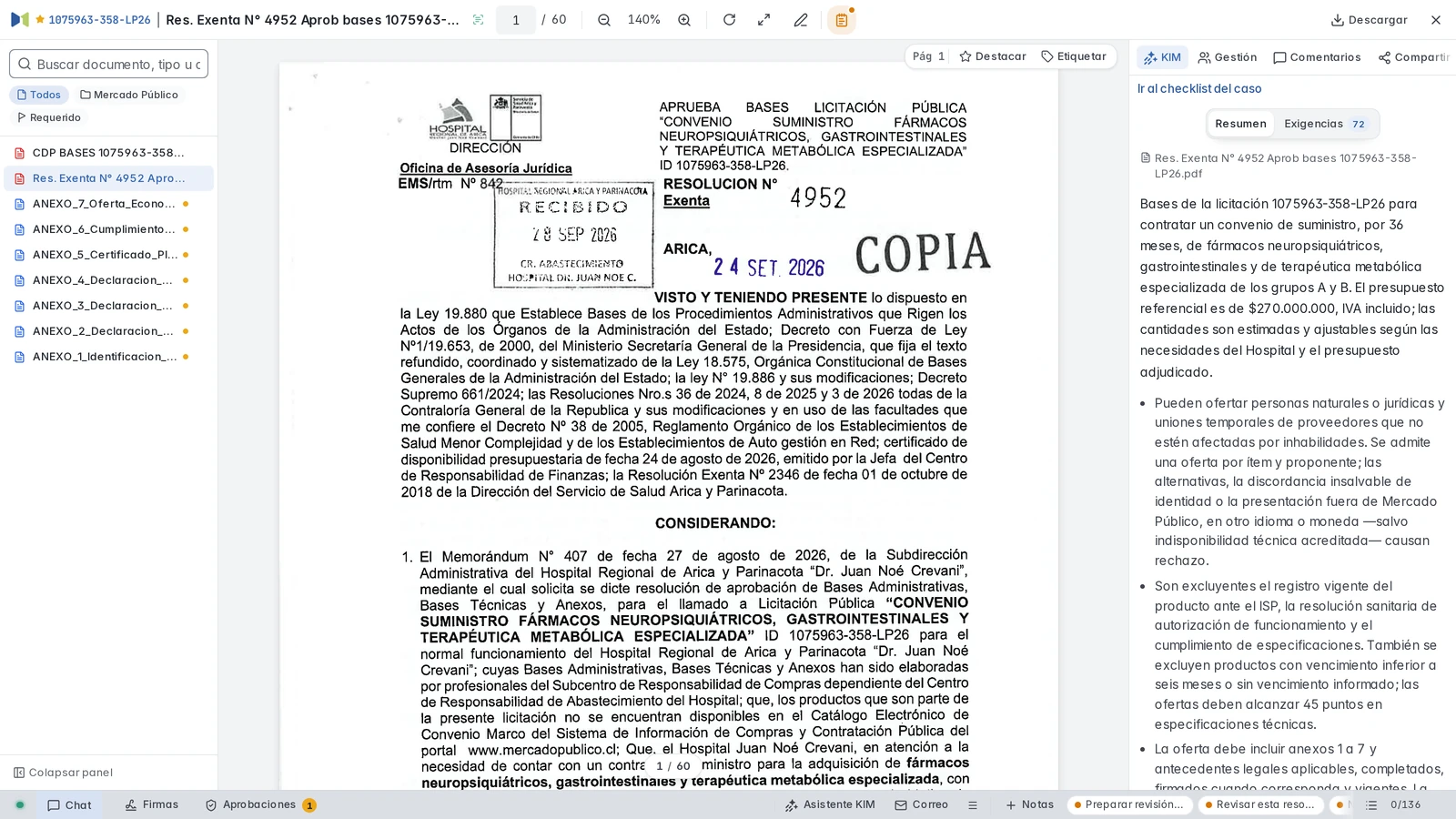Open the 1075963-358-LP26 case link
Image resolution: width=1456 pixels, height=819 pixels.
(99, 20)
